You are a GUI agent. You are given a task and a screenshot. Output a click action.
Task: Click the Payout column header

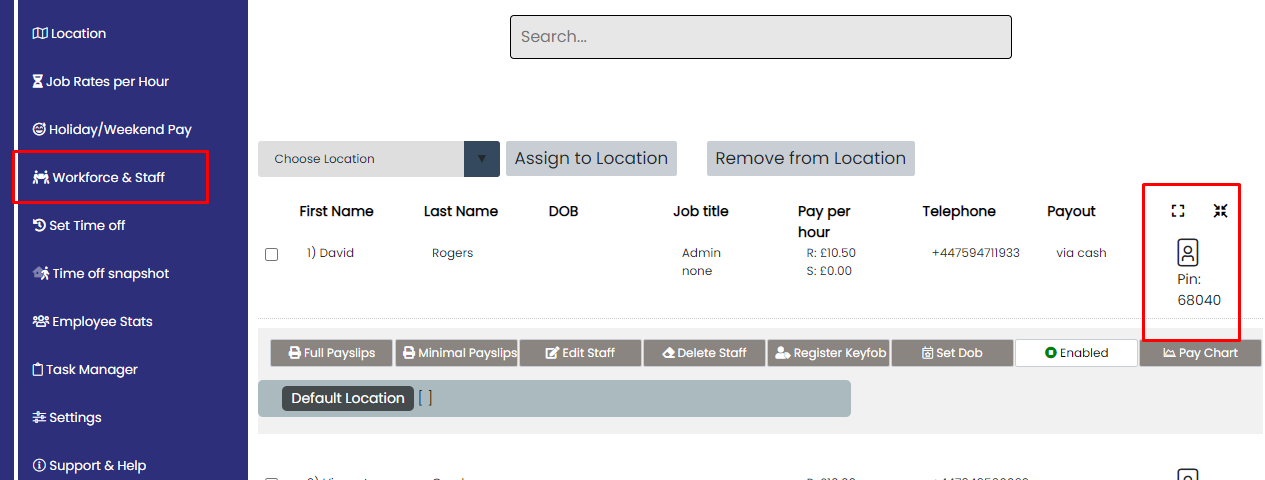pos(1072,211)
